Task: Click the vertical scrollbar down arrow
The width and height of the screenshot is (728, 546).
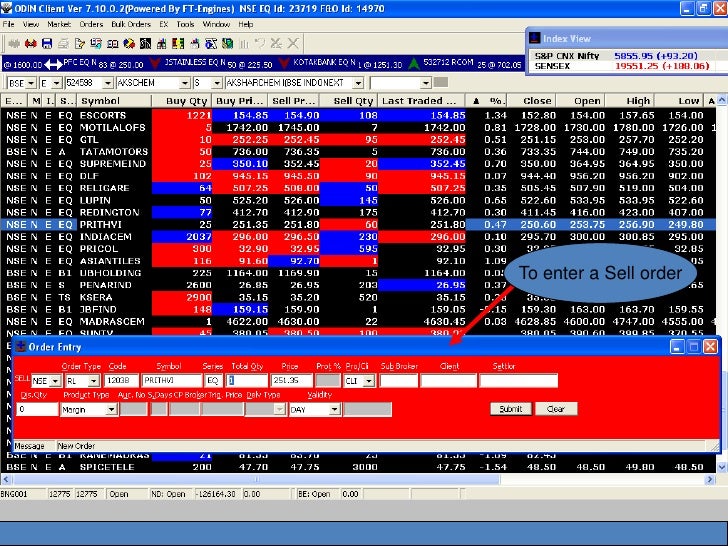Action: [x=722, y=467]
